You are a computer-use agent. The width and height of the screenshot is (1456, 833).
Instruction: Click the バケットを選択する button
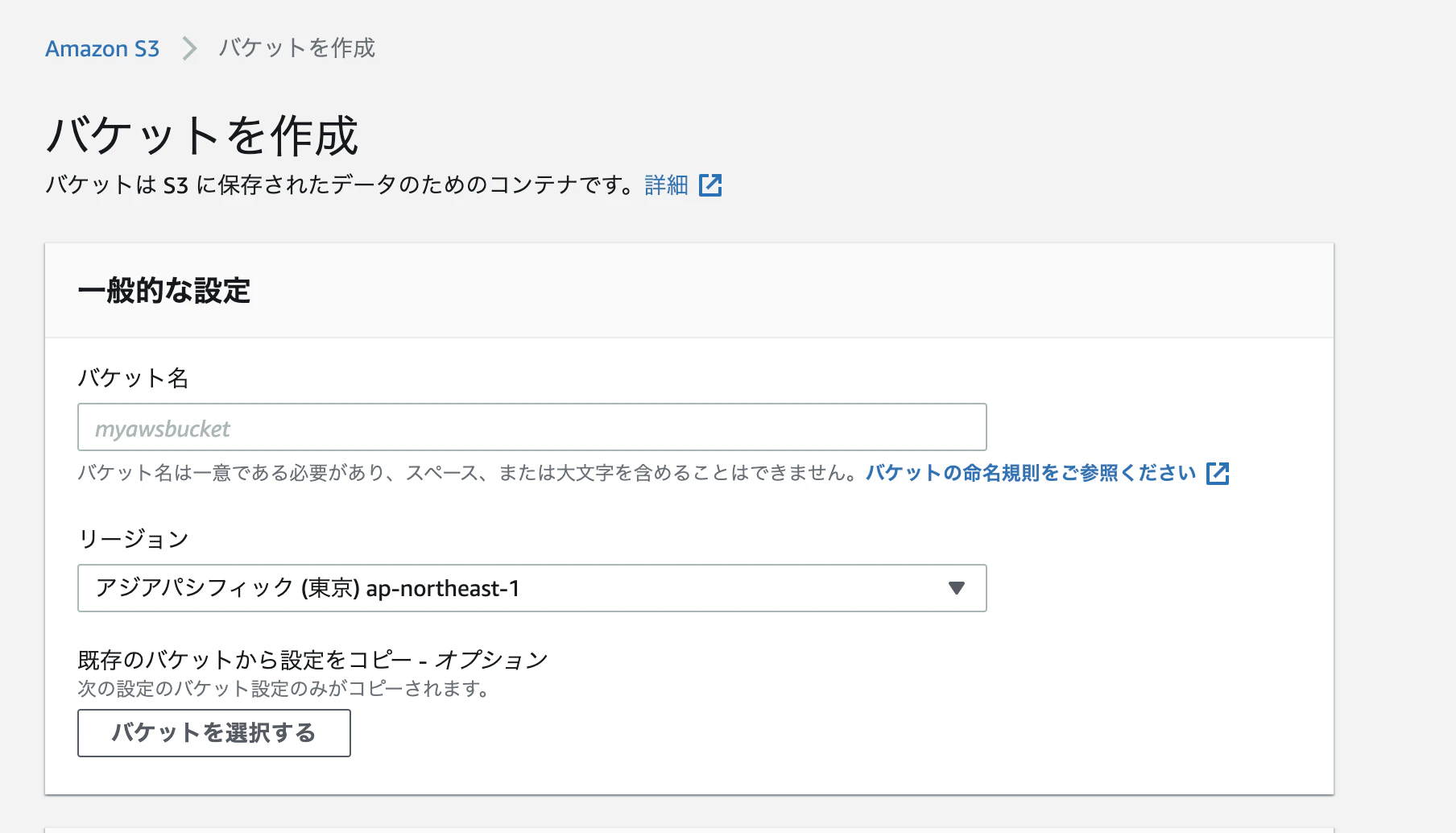(214, 733)
